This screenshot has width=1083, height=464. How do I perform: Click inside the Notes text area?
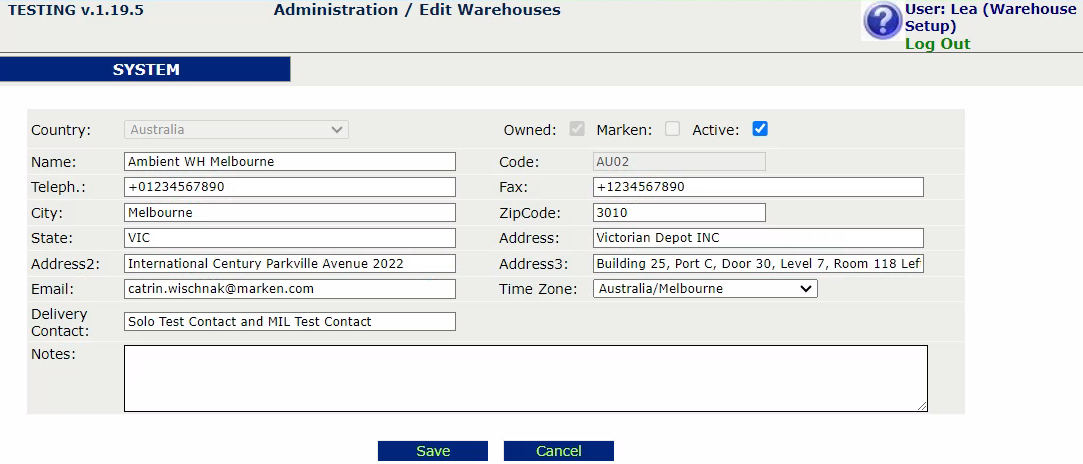(526, 378)
